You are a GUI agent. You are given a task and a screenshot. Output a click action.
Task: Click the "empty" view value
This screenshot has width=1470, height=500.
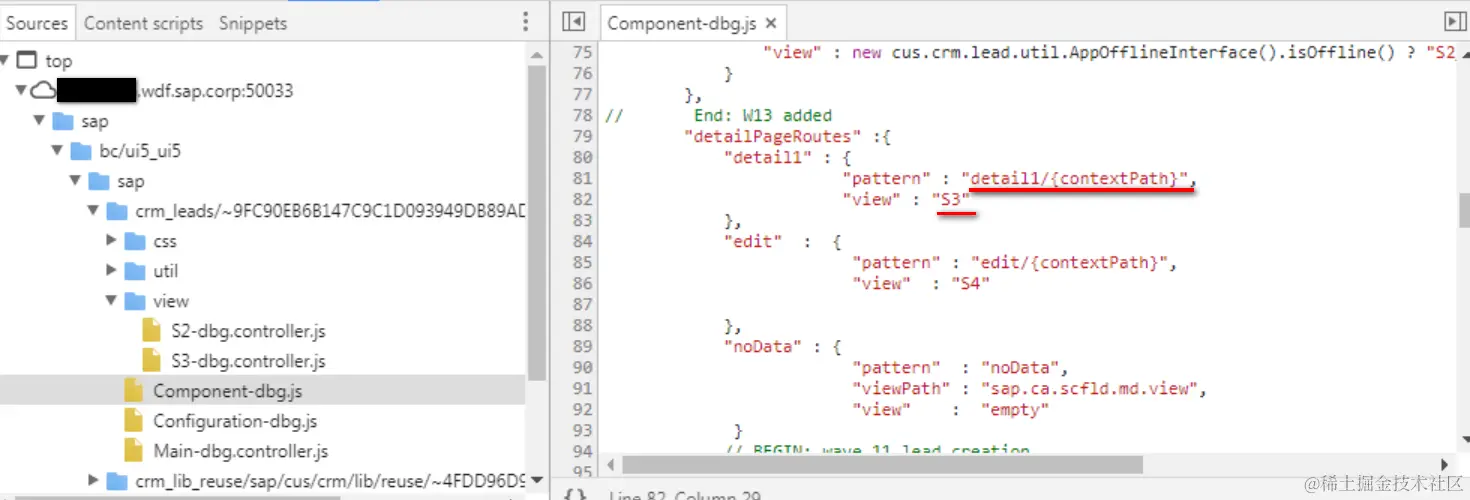click(1014, 409)
